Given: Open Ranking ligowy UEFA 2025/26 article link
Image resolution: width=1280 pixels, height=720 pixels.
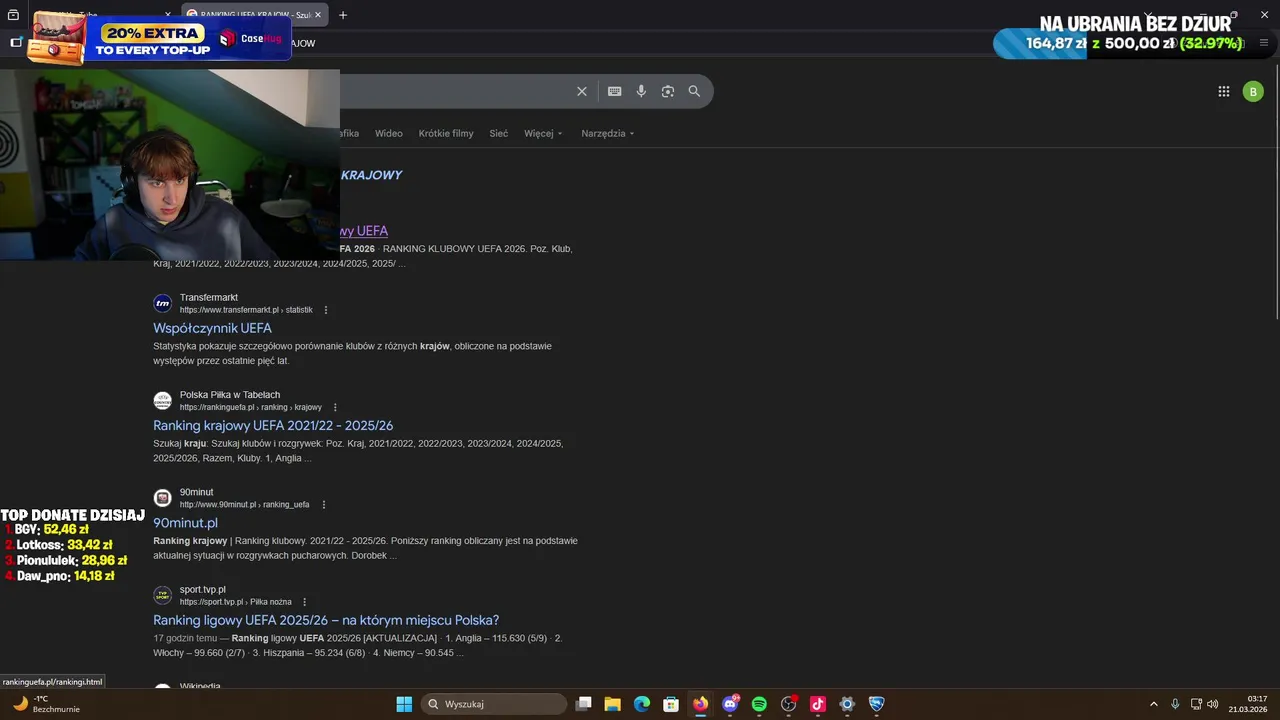Looking at the screenshot, I should pos(326,620).
